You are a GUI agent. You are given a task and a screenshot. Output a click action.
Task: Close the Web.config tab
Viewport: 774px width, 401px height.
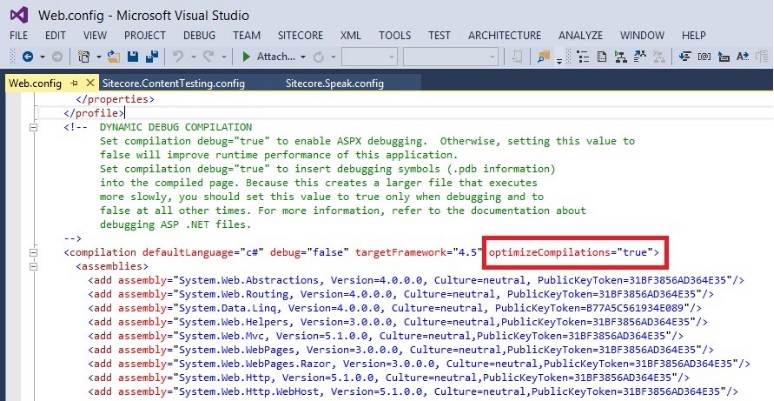(90, 83)
